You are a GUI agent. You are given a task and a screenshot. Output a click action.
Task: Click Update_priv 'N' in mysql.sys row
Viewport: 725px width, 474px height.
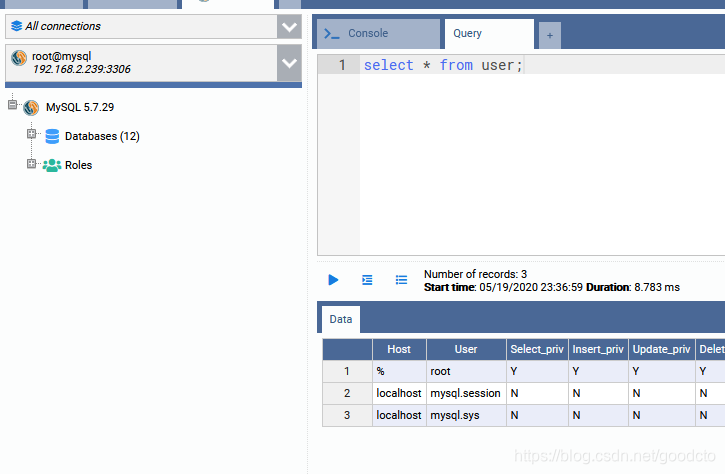662,415
